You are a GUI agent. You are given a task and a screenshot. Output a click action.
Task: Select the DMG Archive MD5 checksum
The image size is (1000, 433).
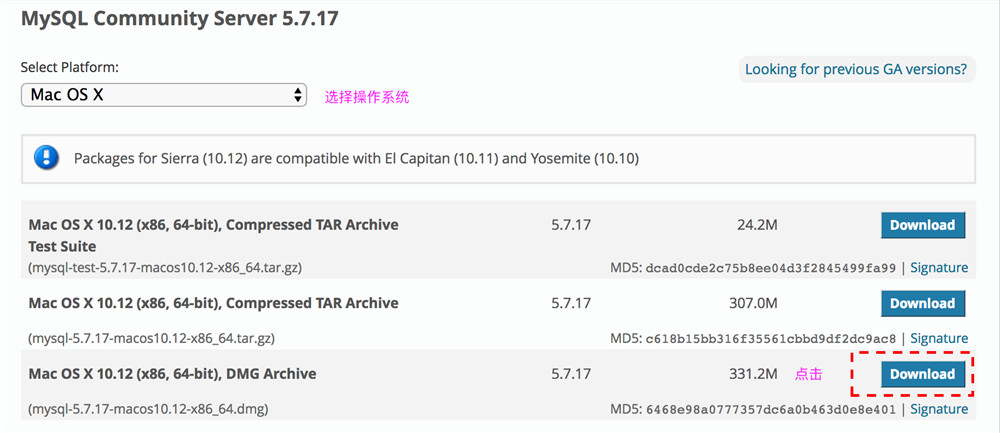772,408
